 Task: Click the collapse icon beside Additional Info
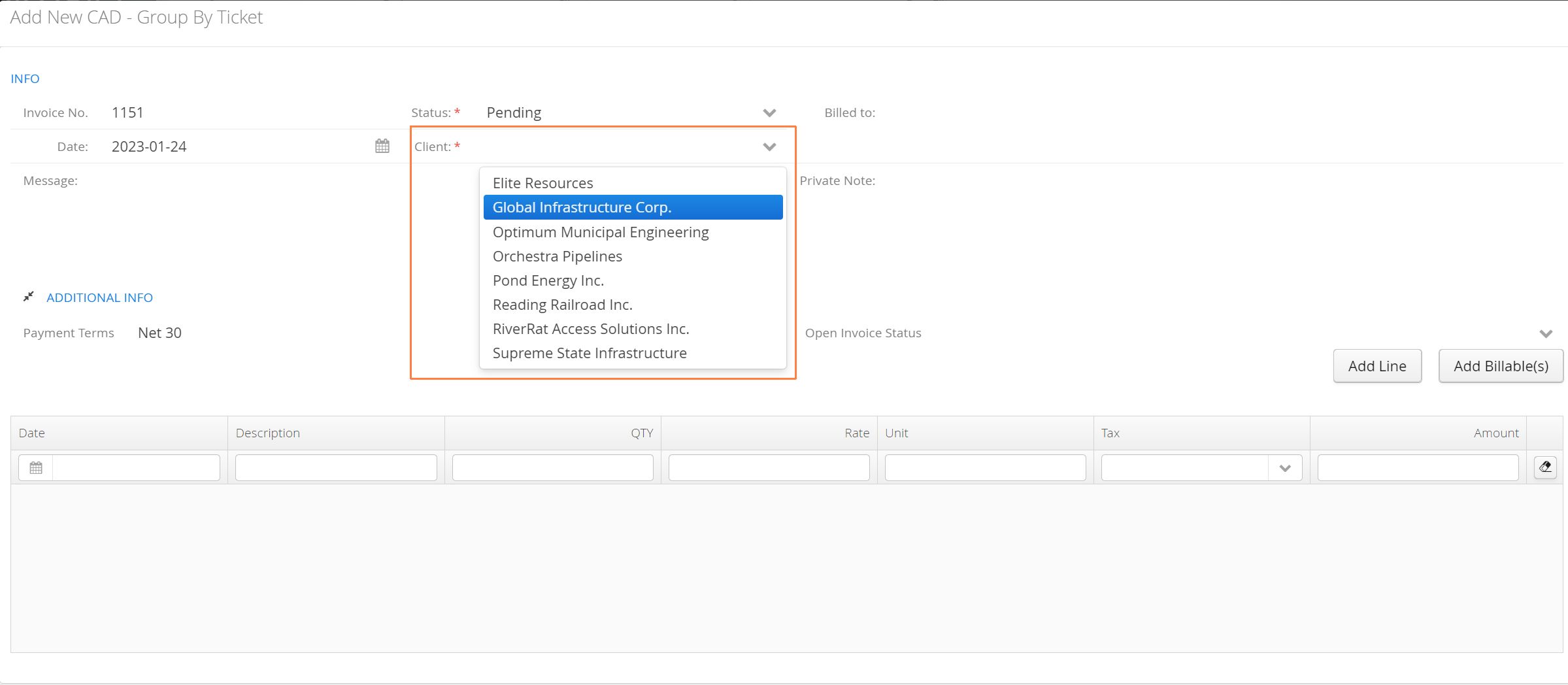(28, 297)
